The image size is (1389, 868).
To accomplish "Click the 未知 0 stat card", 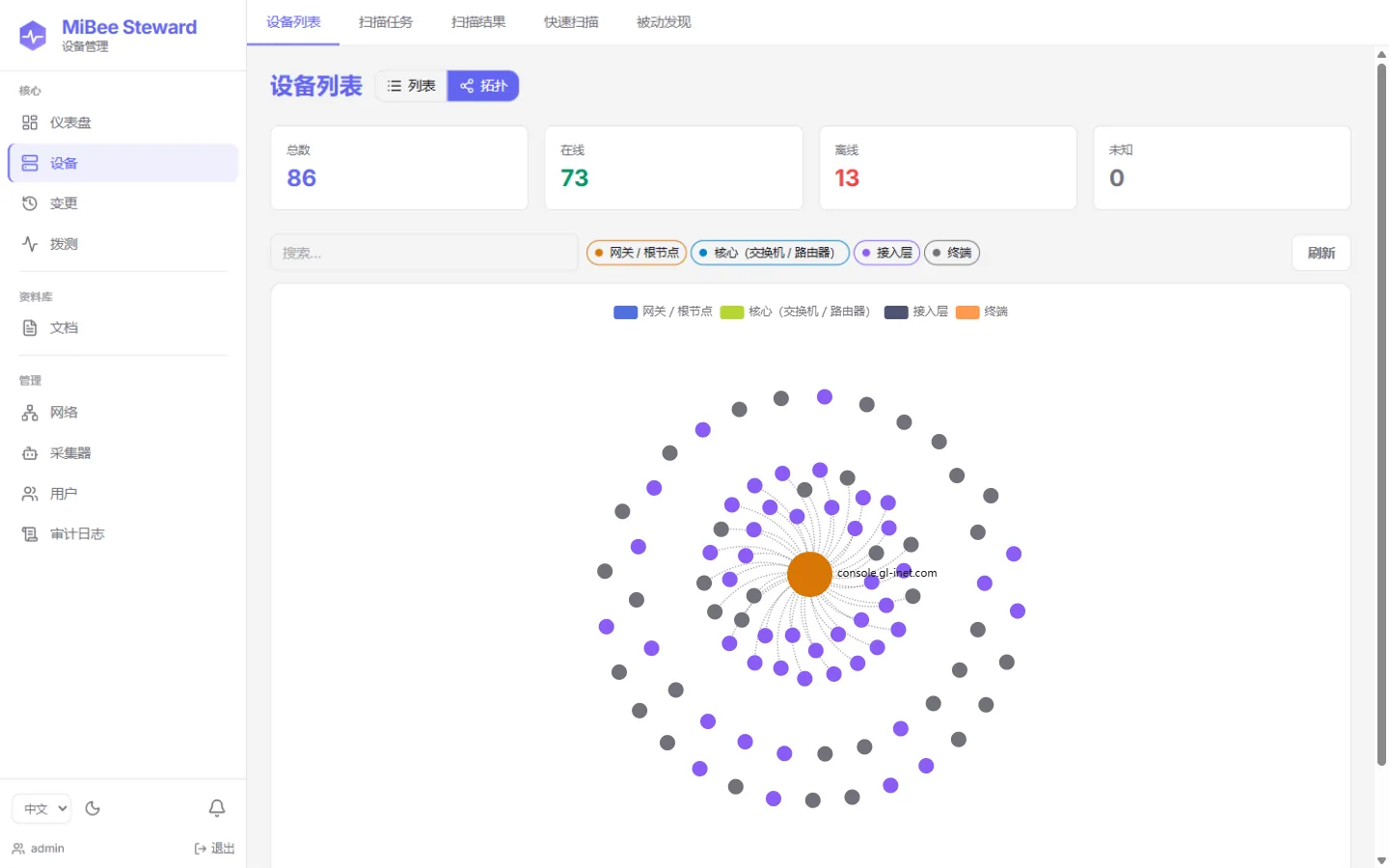I will [1222, 168].
